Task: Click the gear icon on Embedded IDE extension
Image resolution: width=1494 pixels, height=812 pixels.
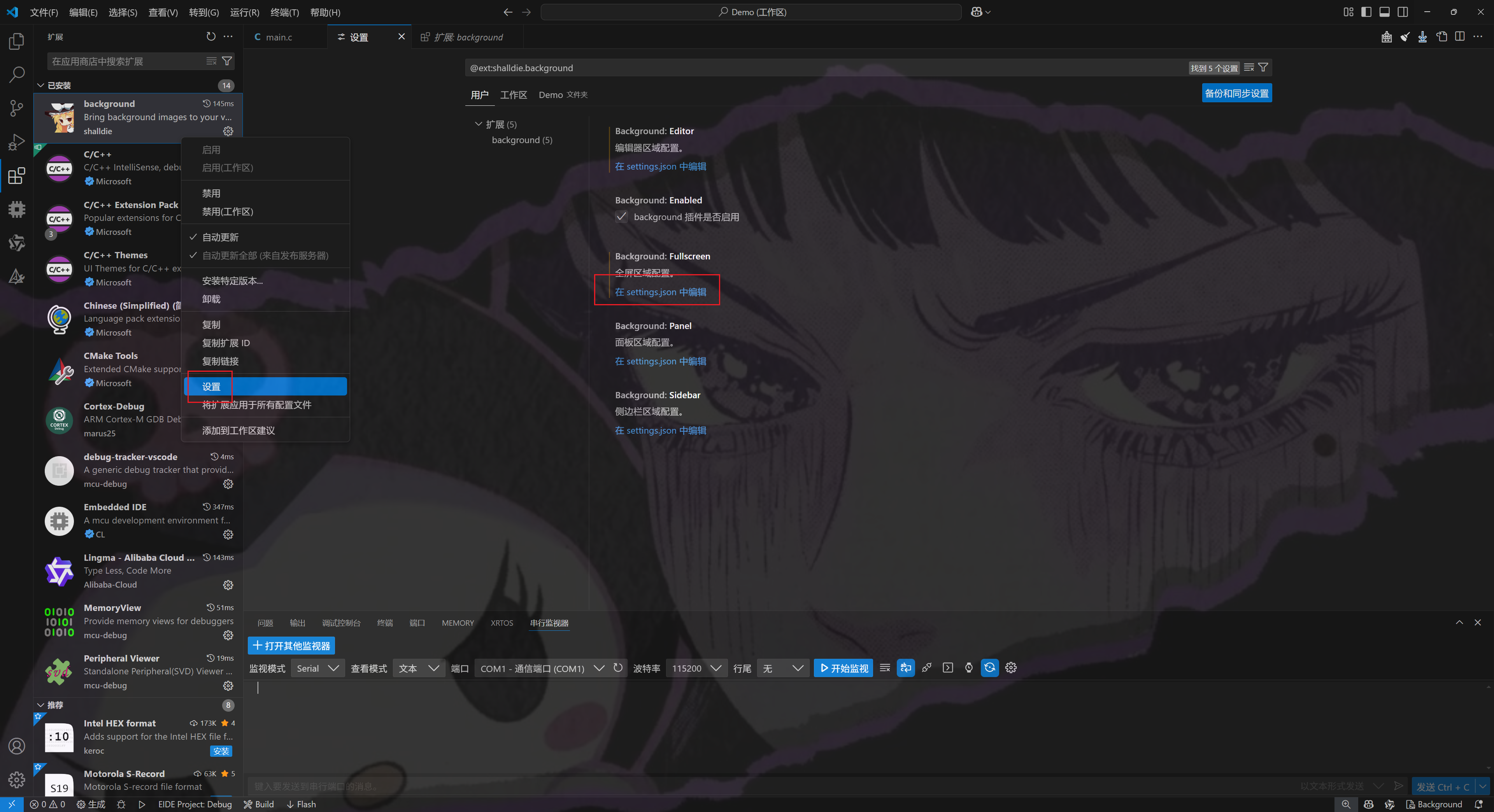Action: [x=228, y=534]
